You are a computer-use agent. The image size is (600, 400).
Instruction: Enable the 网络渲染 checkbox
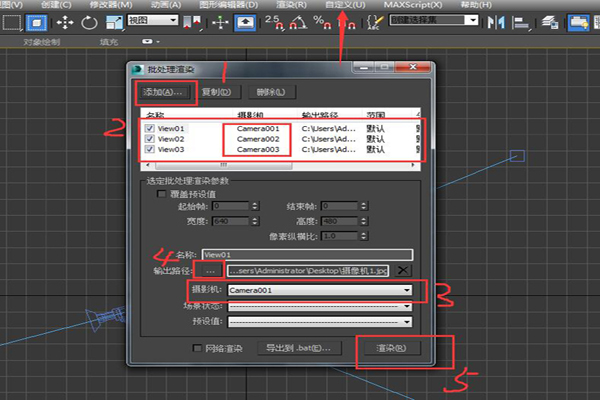pyautogui.click(x=197, y=348)
